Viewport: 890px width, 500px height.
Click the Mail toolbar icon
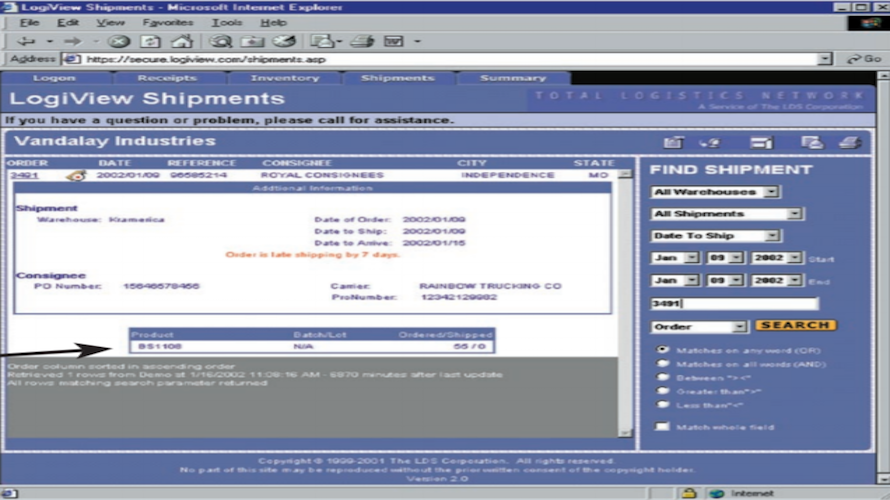coord(322,41)
